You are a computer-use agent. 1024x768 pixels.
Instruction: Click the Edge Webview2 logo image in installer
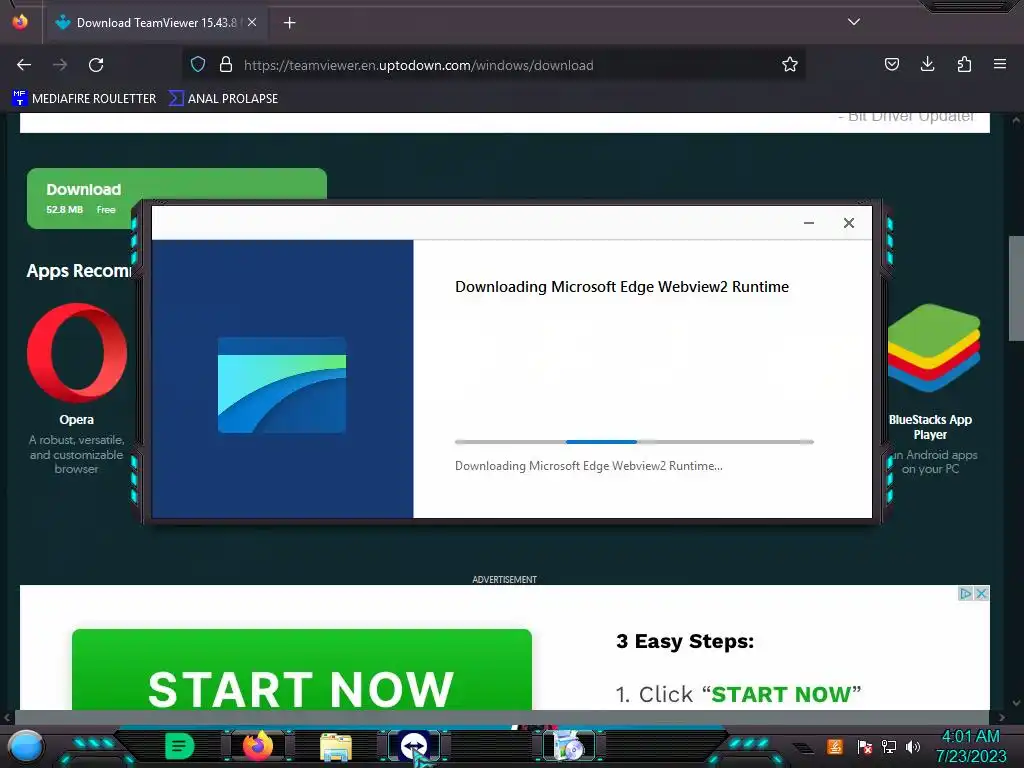click(281, 385)
